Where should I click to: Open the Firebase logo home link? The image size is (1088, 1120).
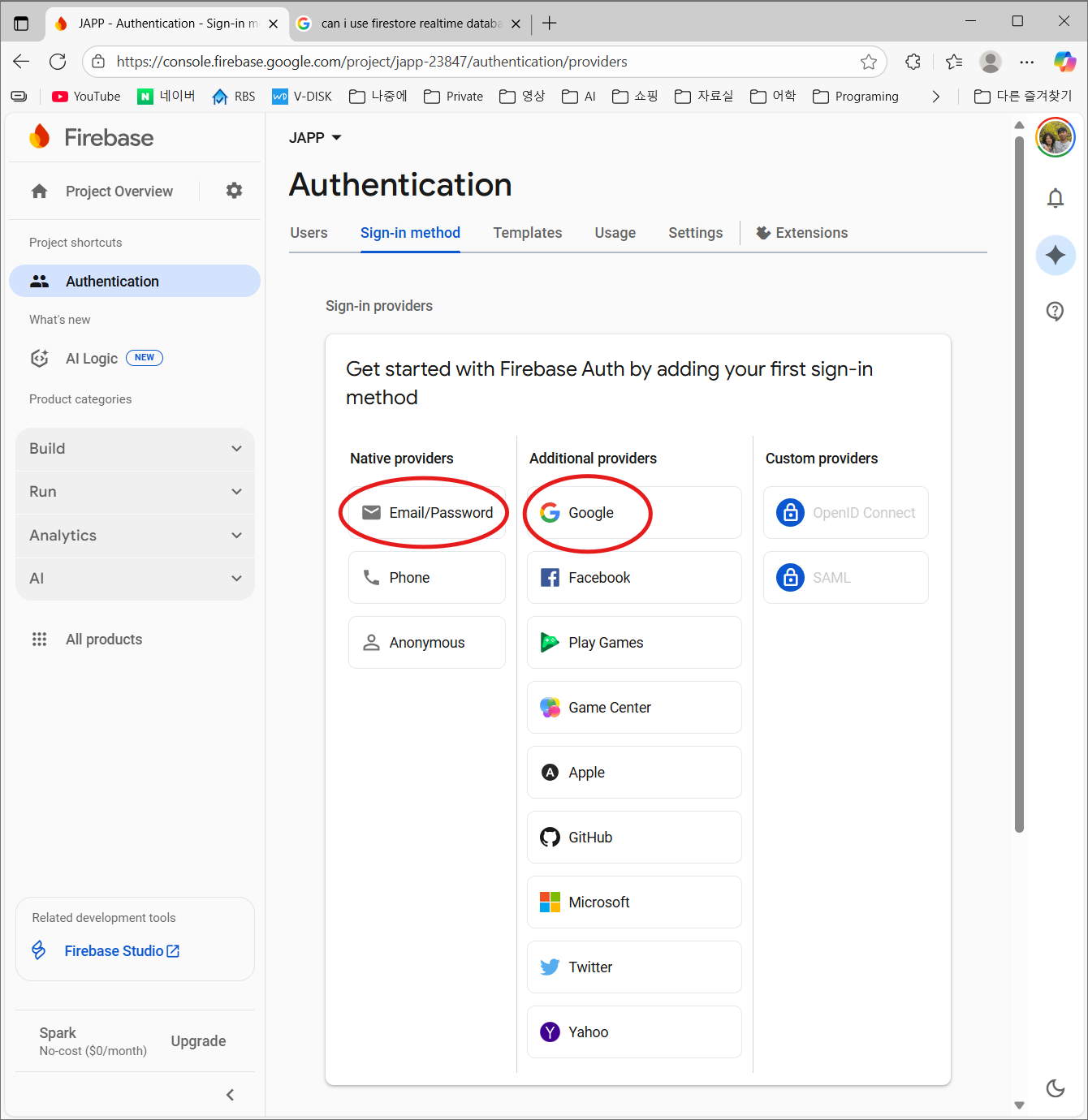coord(91,137)
